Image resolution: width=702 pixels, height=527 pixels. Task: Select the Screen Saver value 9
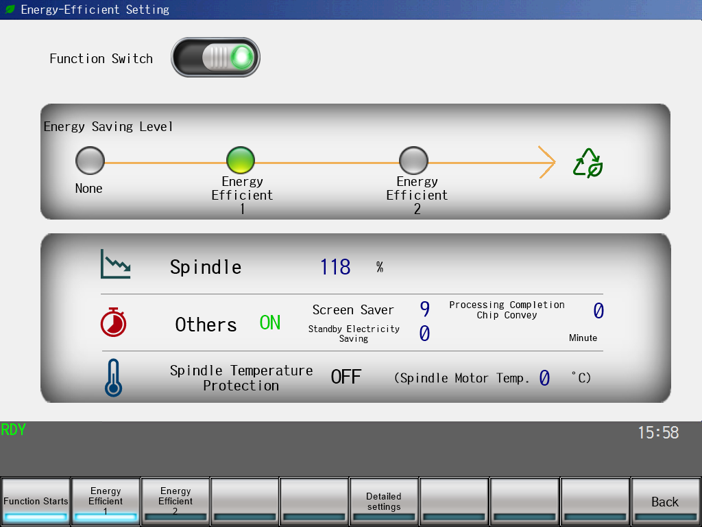pos(424,309)
